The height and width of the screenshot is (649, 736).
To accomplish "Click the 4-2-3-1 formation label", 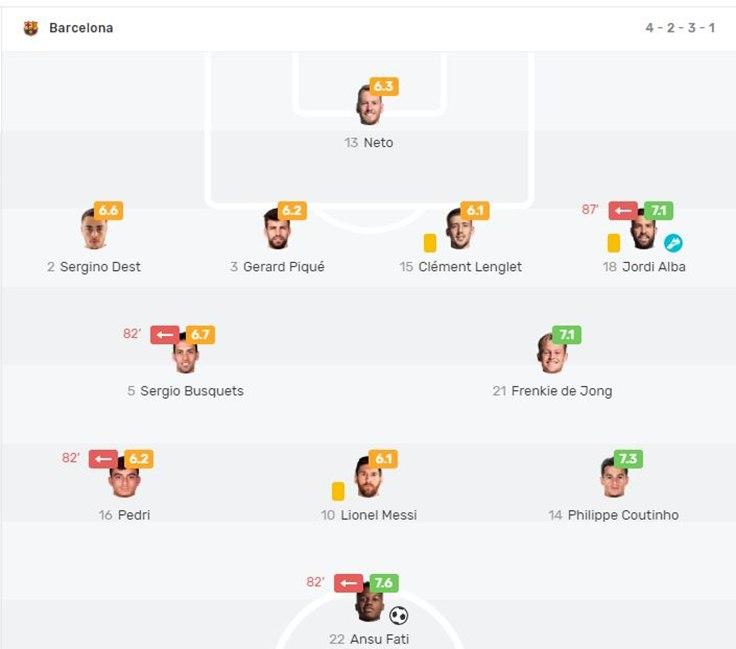I will (x=680, y=28).
